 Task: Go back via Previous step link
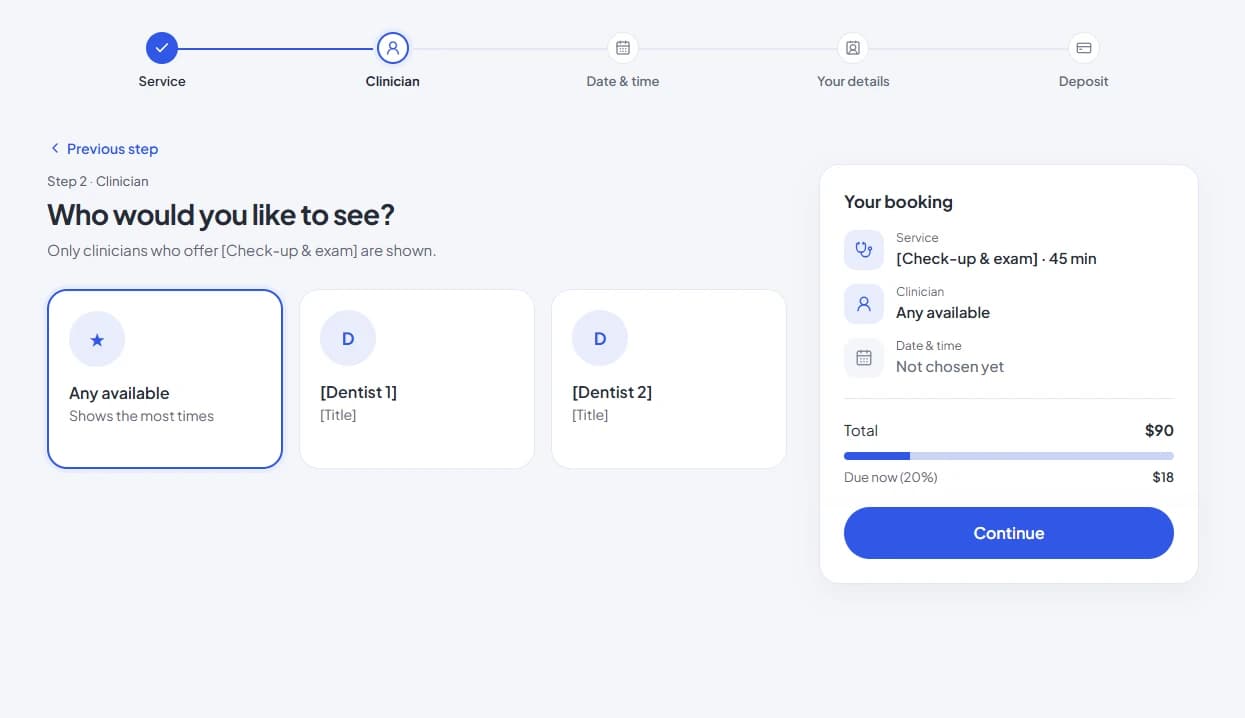[x=104, y=149]
